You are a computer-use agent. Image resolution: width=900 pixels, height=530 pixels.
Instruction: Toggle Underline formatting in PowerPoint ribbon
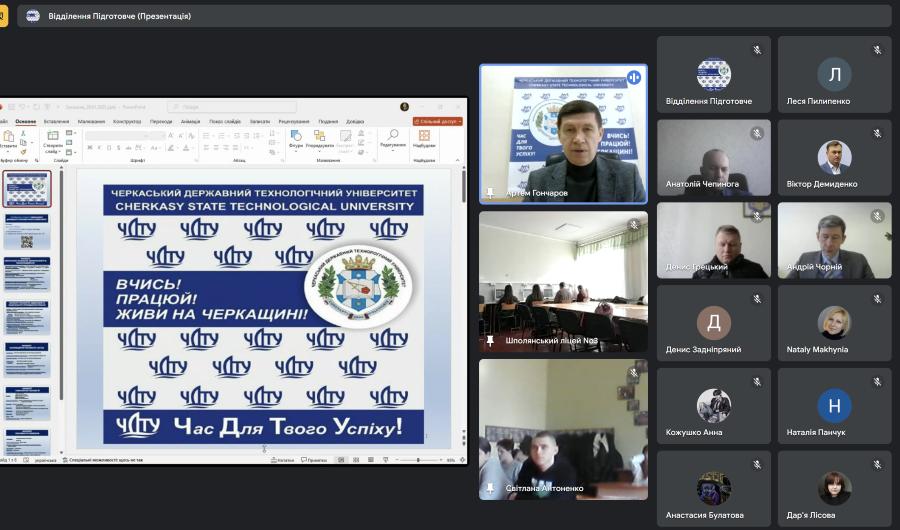[x=109, y=148]
